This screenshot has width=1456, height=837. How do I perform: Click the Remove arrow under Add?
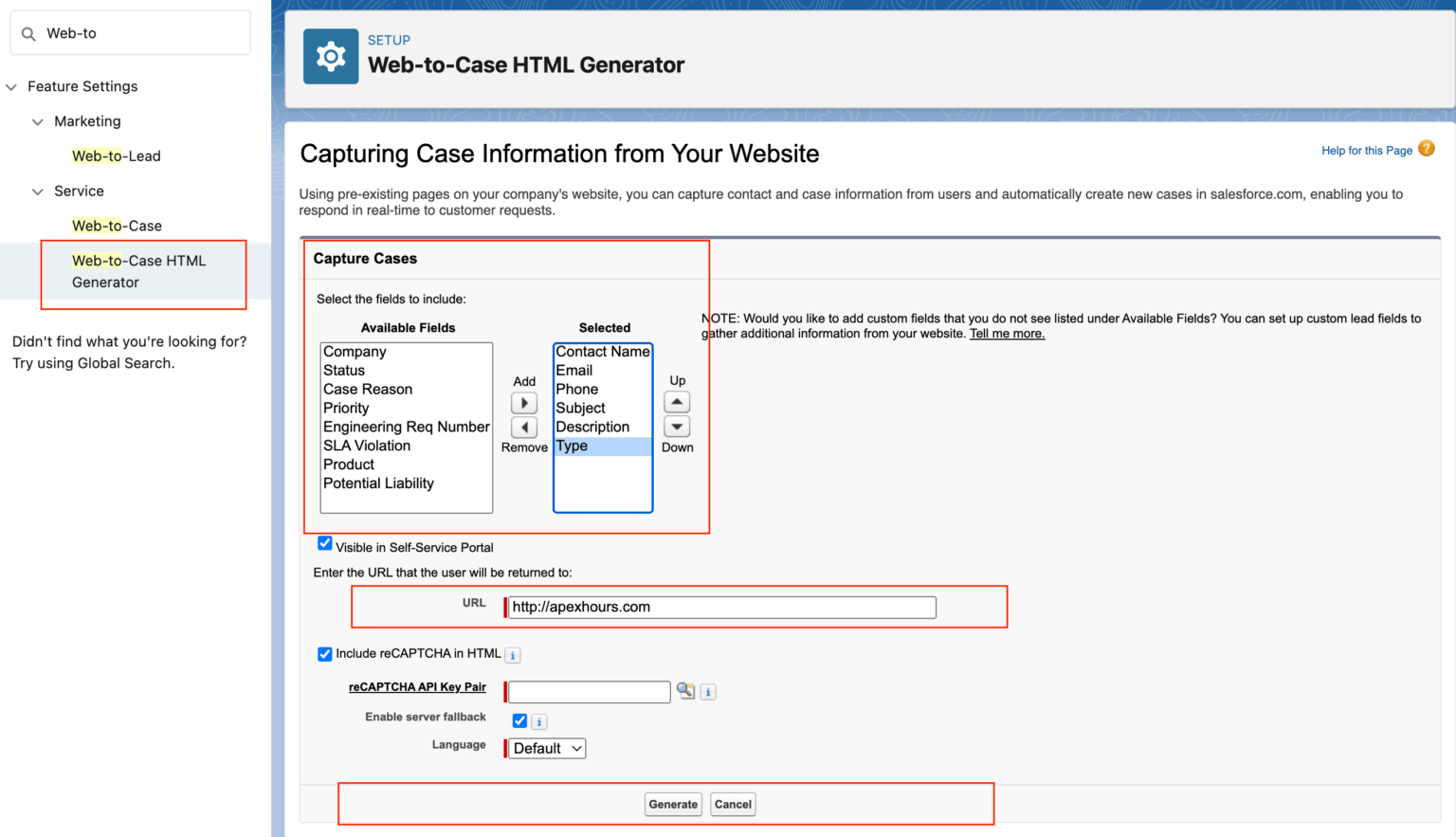tap(524, 427)
